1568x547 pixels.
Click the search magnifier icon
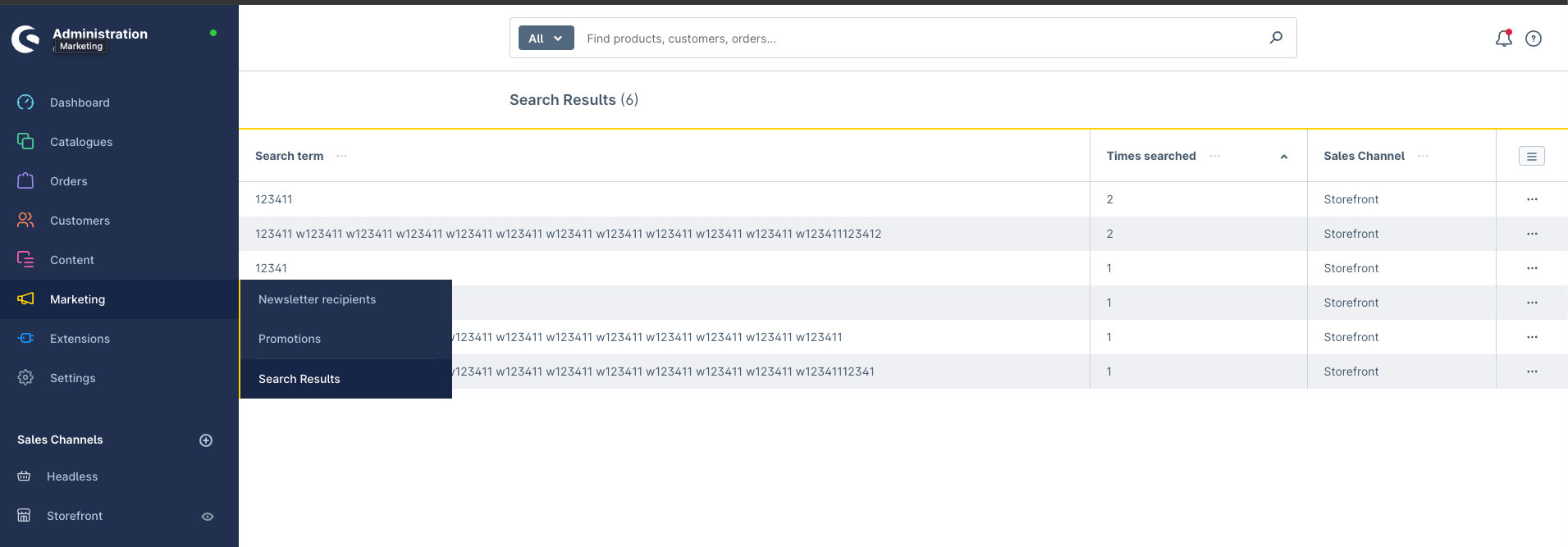coord(1276,38)
